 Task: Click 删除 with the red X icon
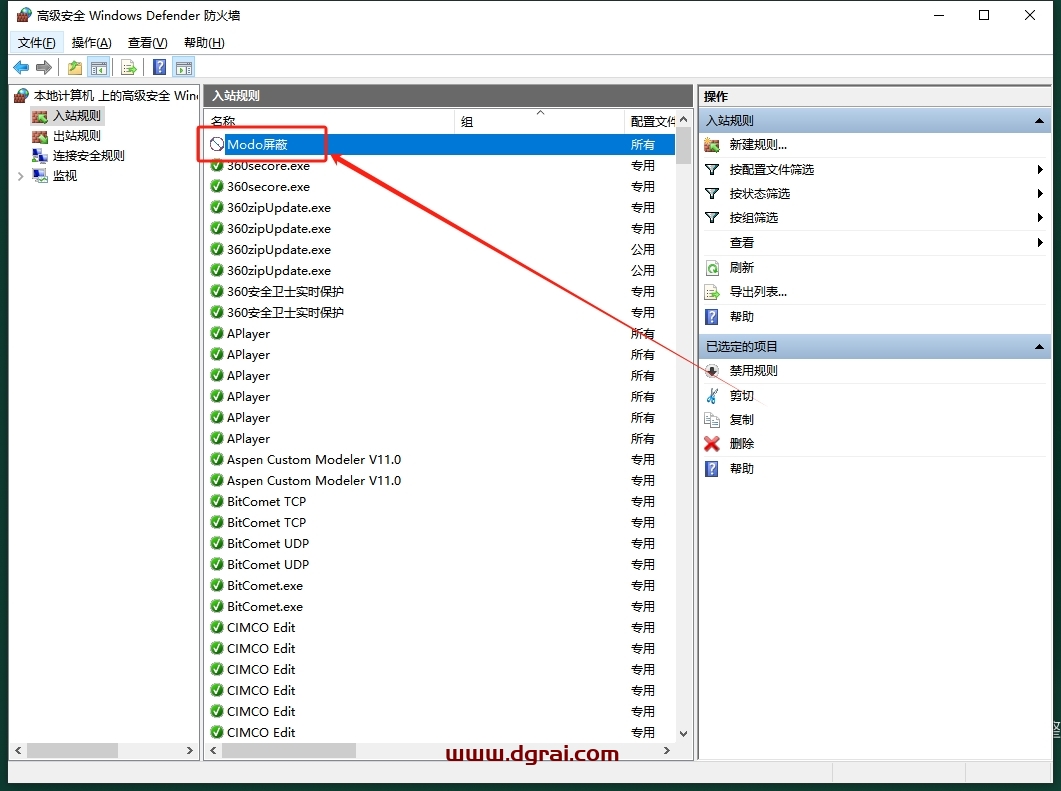click(742, 444)
